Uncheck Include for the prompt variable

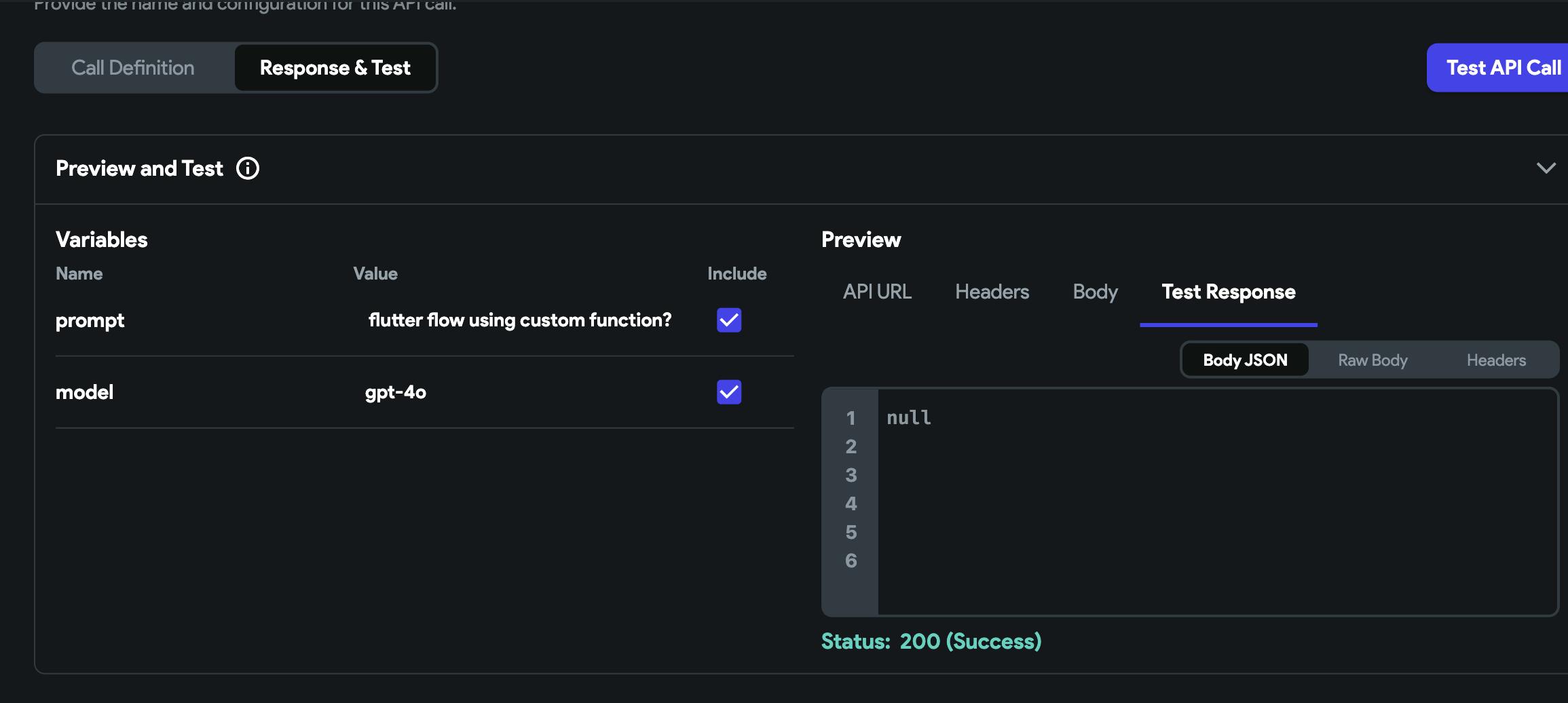click(729, 320)
